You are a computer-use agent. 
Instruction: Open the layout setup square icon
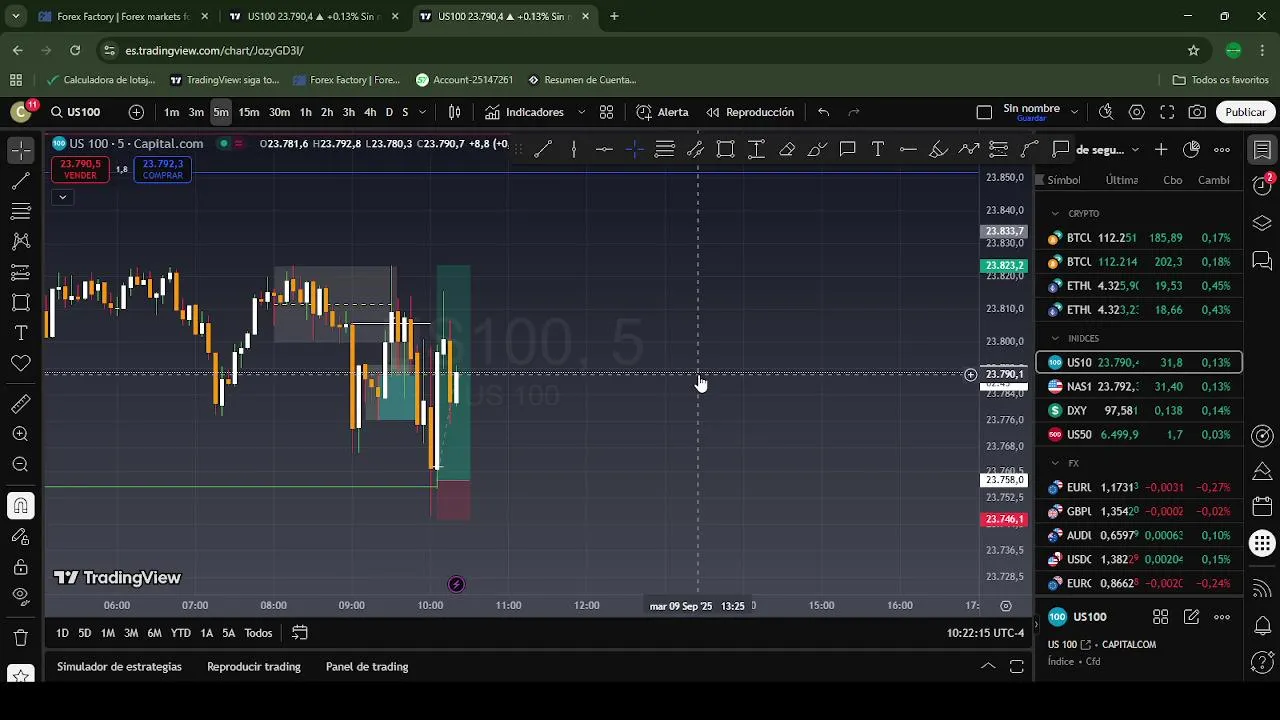(984, 112)
